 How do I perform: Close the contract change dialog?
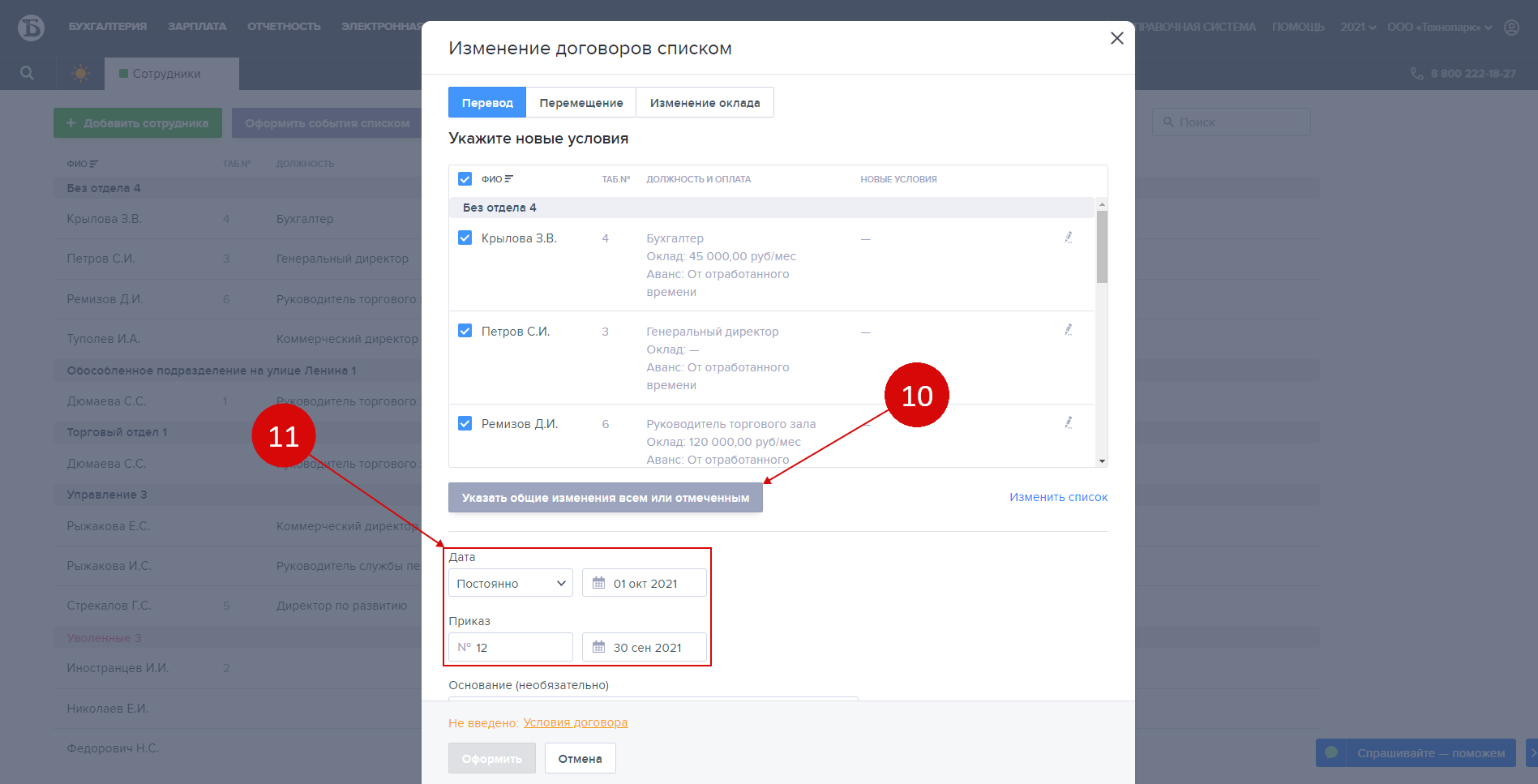click(x=1116, y=38)
